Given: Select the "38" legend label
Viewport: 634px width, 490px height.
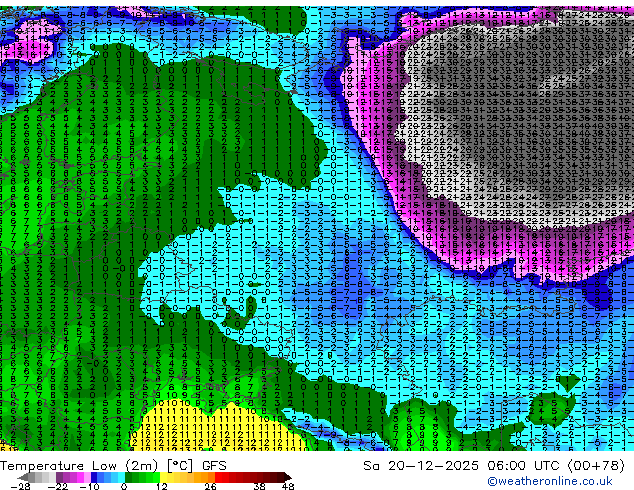Looking at the screenshot, I should point(259,486).
